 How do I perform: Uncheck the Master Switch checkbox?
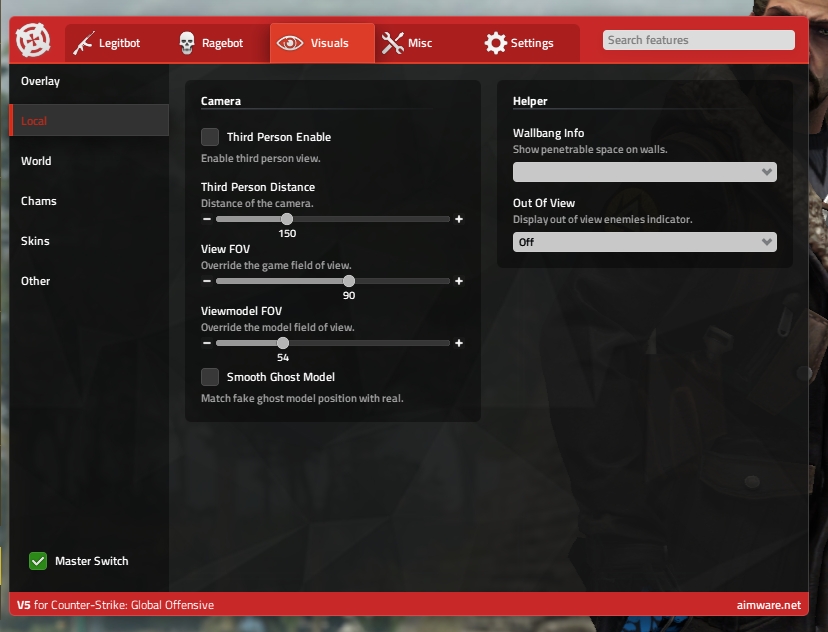tap(38, 561)
